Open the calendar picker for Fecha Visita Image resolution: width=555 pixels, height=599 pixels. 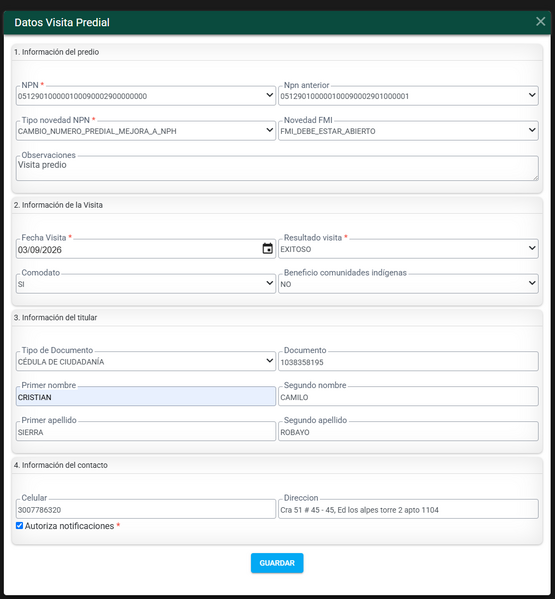(x=268, y=249)
